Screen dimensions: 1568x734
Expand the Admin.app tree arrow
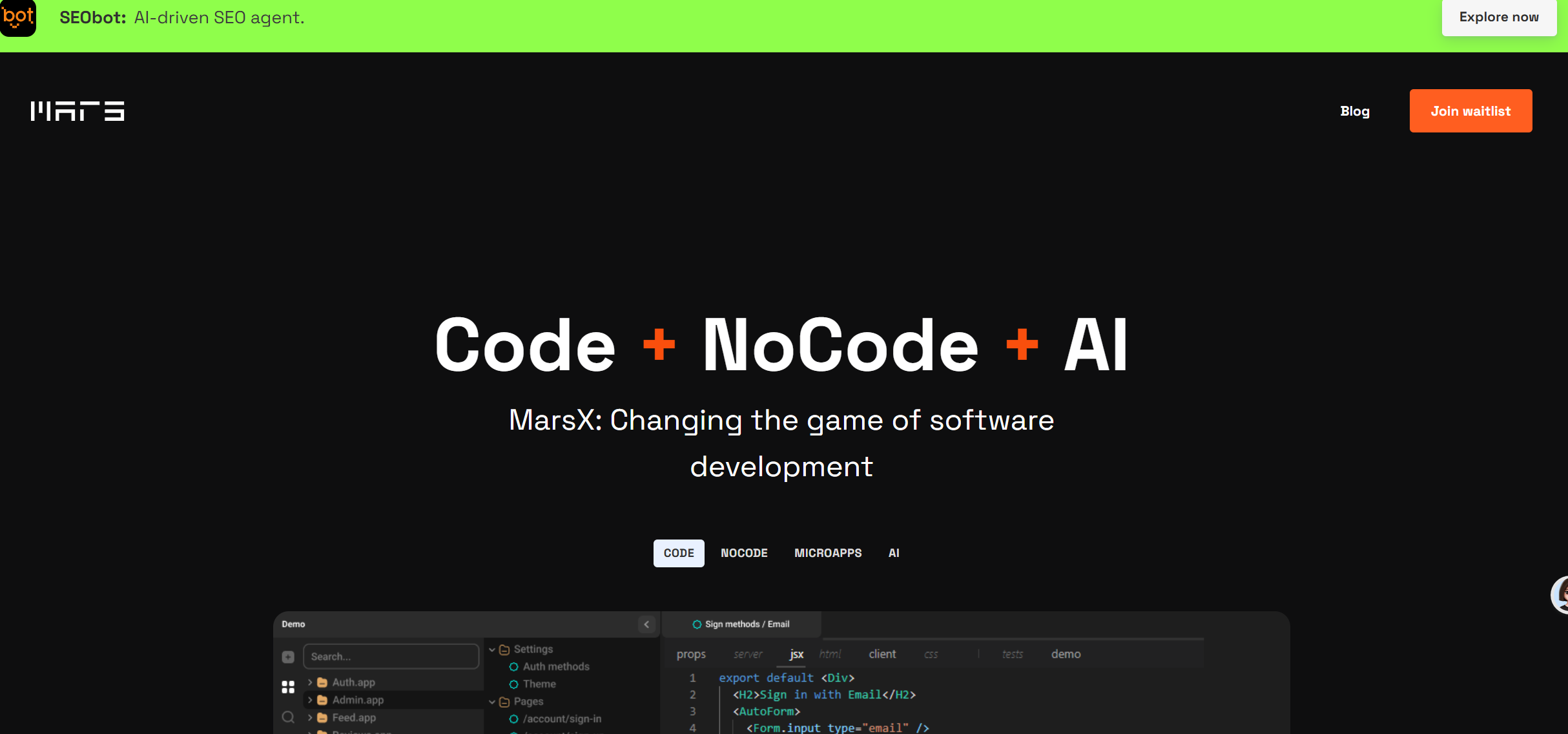310,700
